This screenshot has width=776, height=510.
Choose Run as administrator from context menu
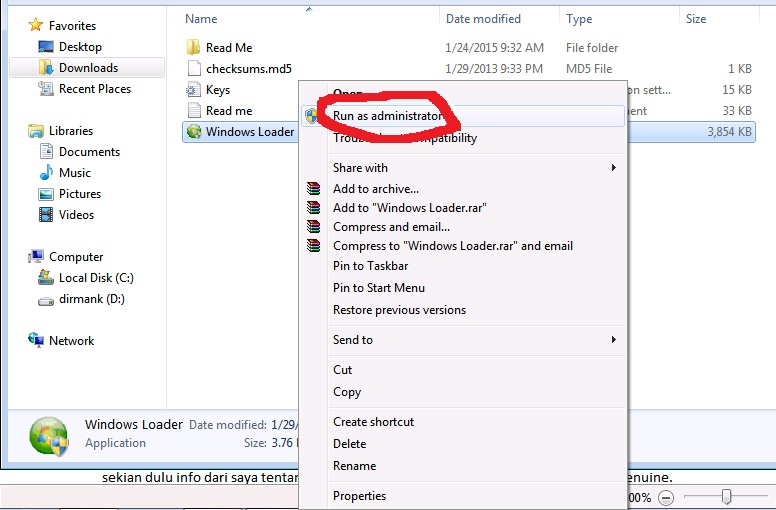(x=462, y=116)
